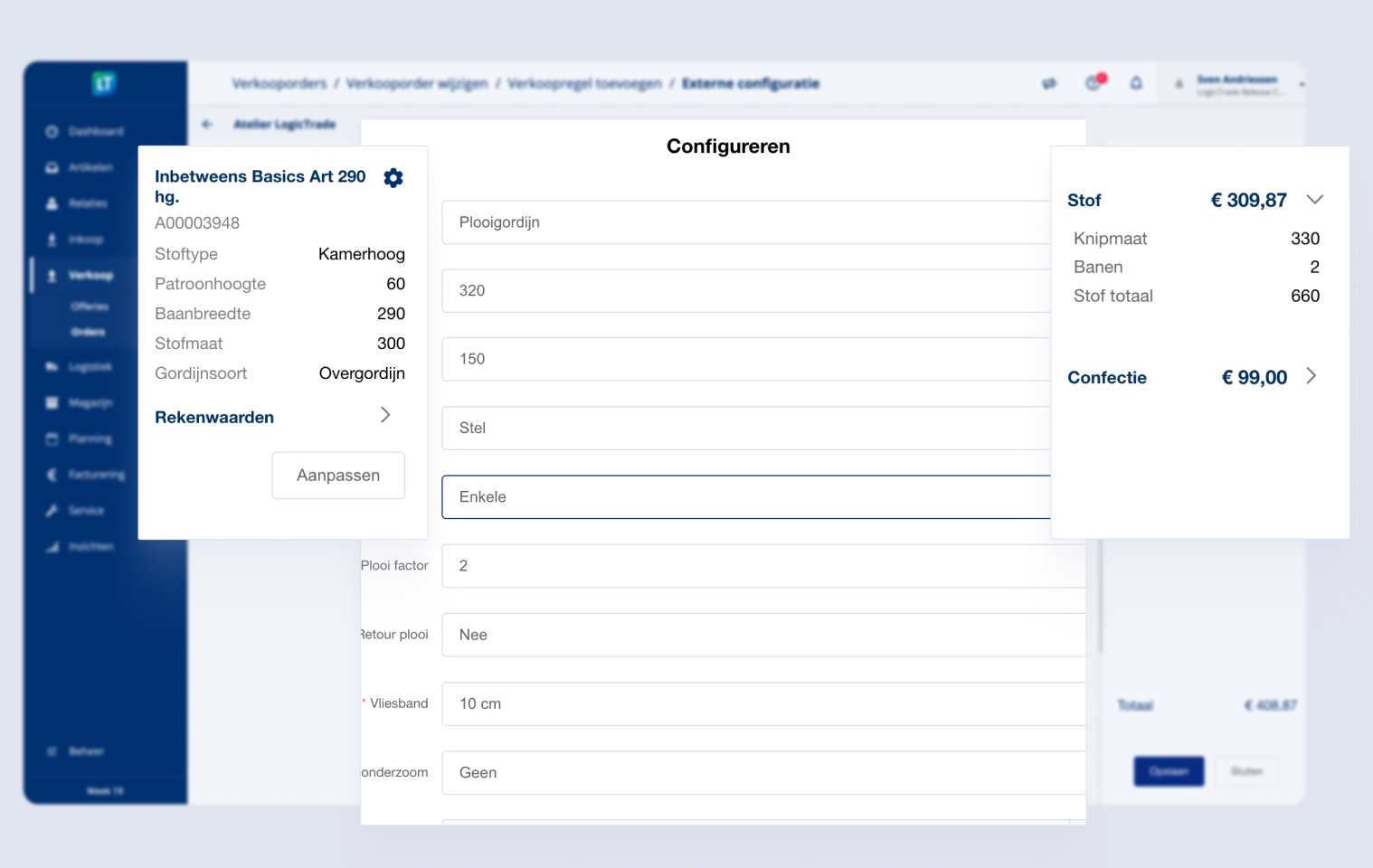Expand the Rekenwaarden section
This screenshot has height=868, width=1373.
tap(384, 415)
